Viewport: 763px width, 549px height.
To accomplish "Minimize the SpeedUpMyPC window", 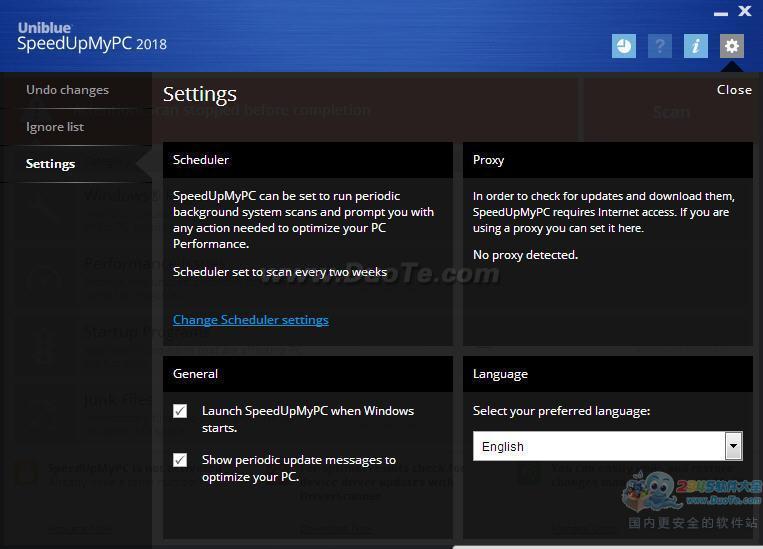I will point(721,13).
